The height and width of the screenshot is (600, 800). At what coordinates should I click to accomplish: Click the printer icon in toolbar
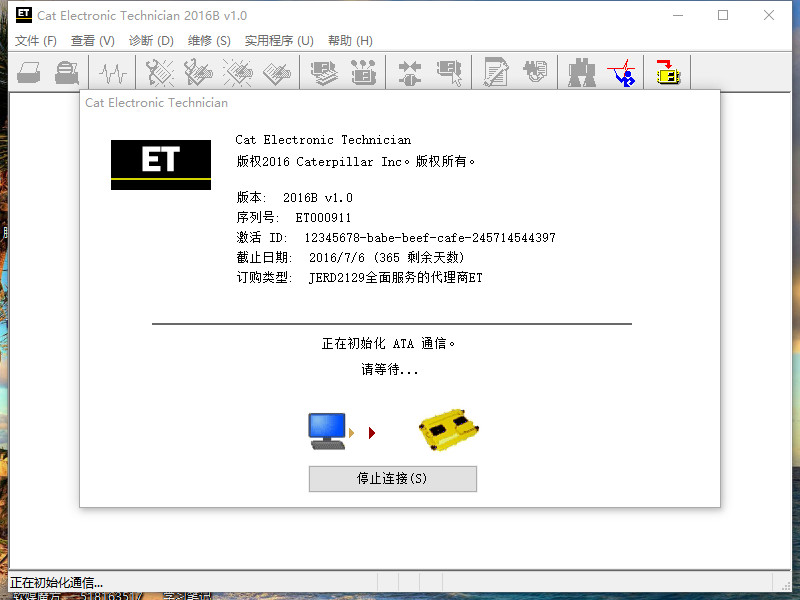click(29, 72)
